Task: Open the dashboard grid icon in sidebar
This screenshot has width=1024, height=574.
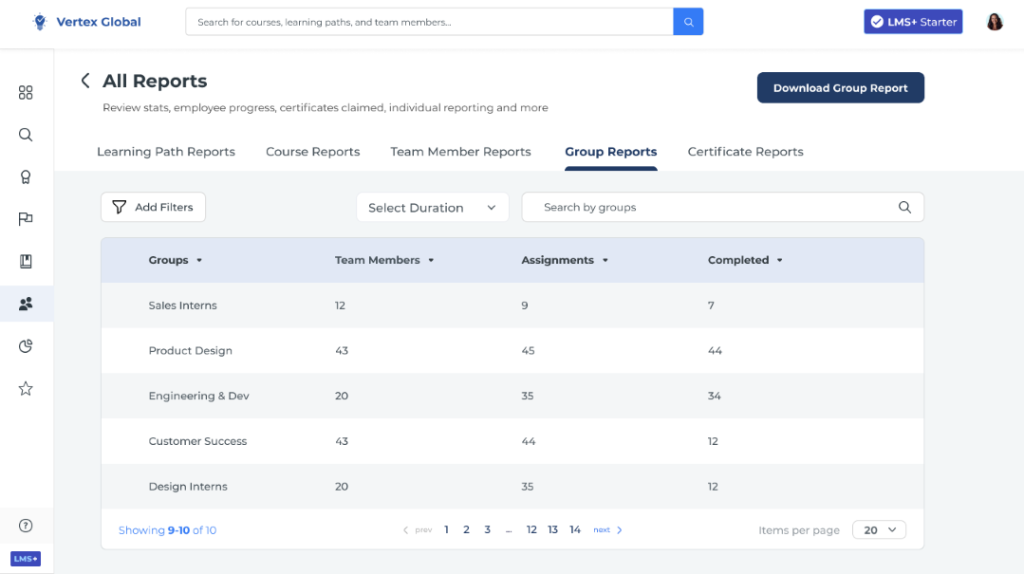Action: pyautogui.click(x=26, y=93)
